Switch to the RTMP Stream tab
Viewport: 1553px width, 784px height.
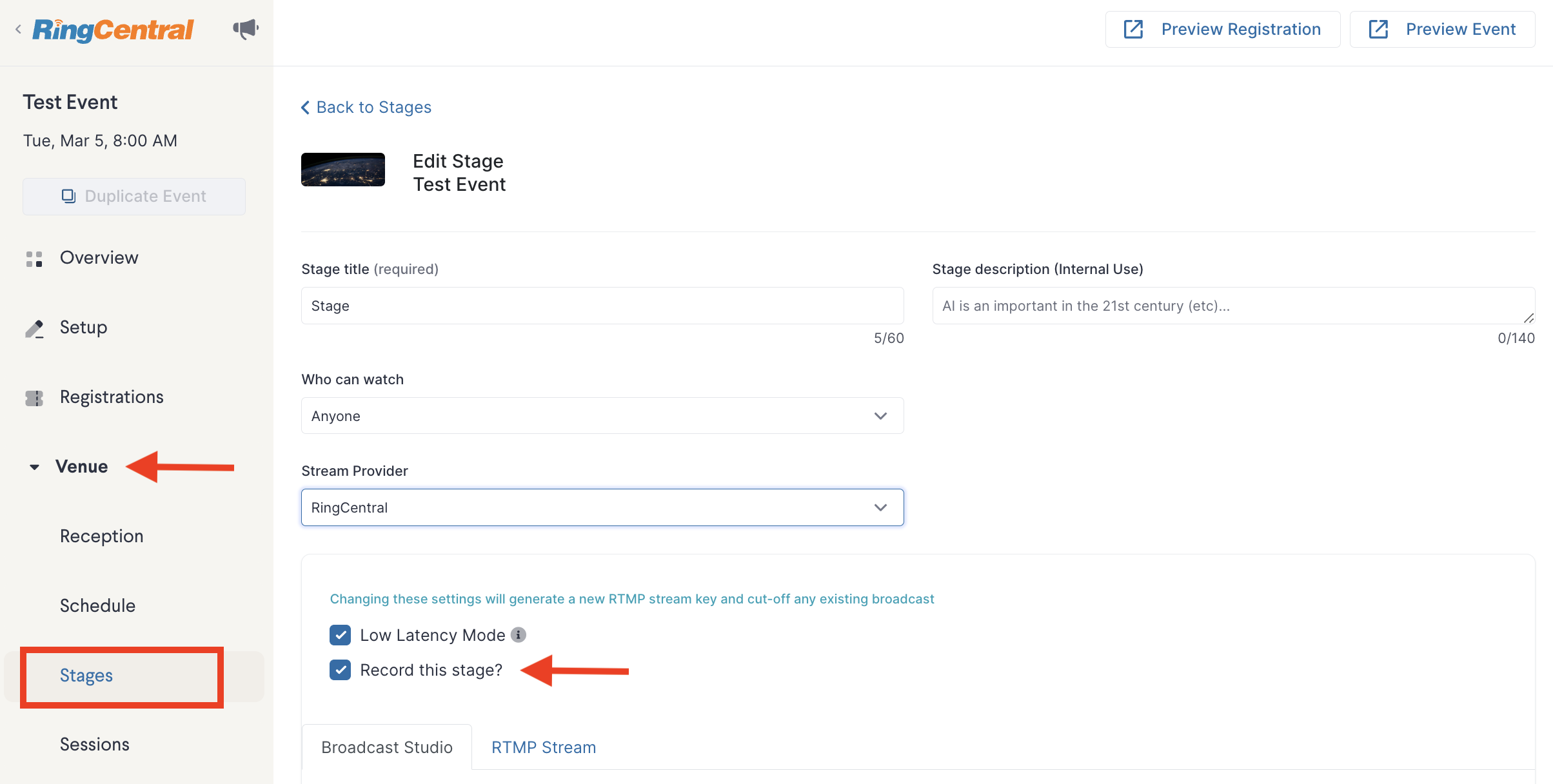tap(544, 747)
